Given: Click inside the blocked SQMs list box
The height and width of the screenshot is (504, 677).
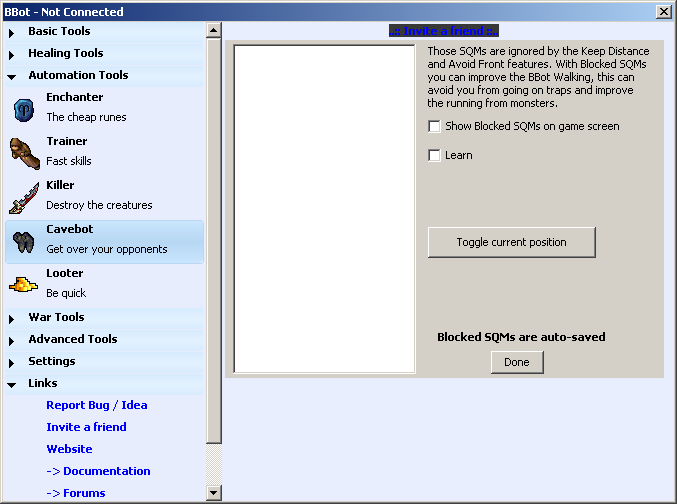Looking at the screenshot, I should [324, 208].
